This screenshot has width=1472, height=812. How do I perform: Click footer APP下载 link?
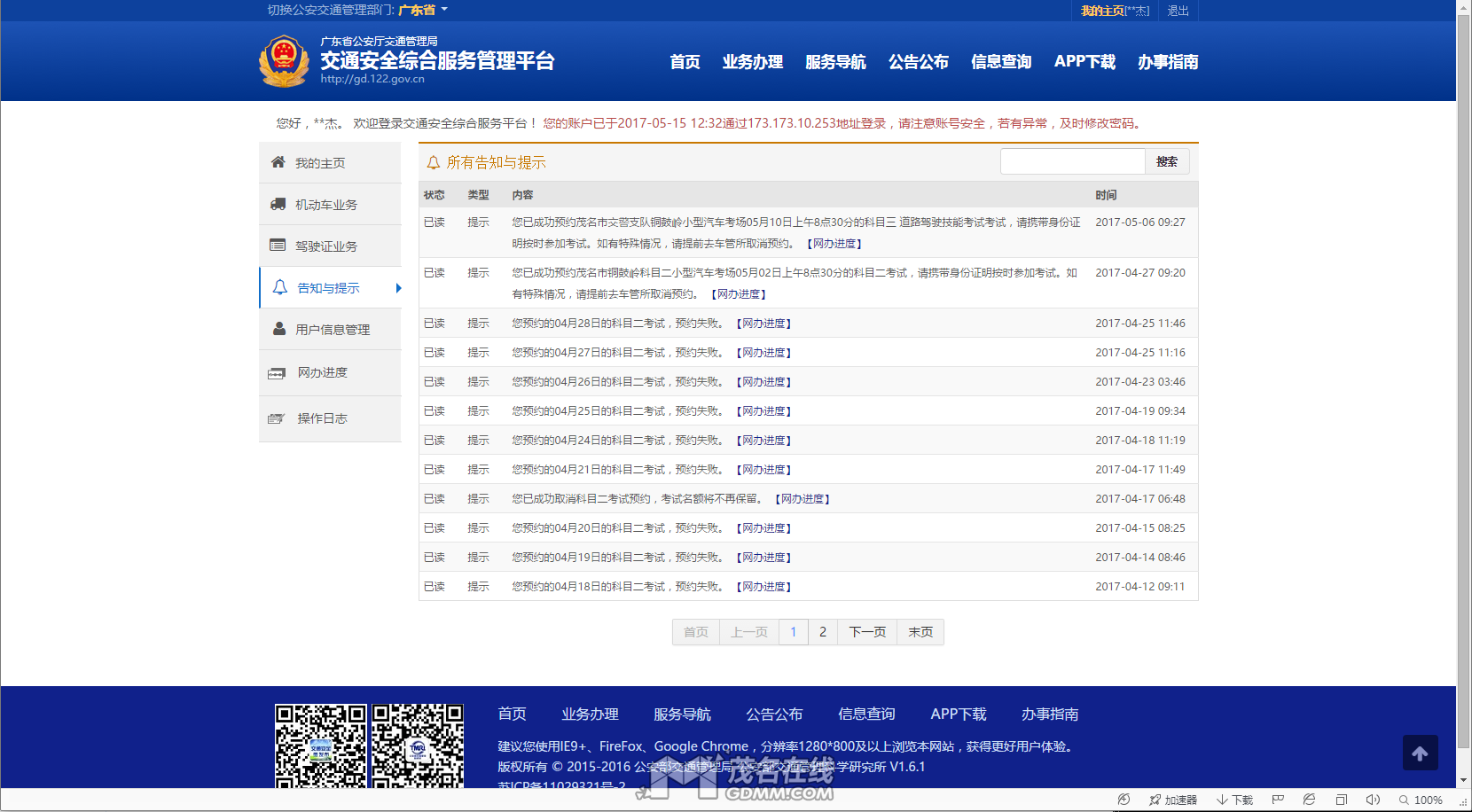coord(959,714)
